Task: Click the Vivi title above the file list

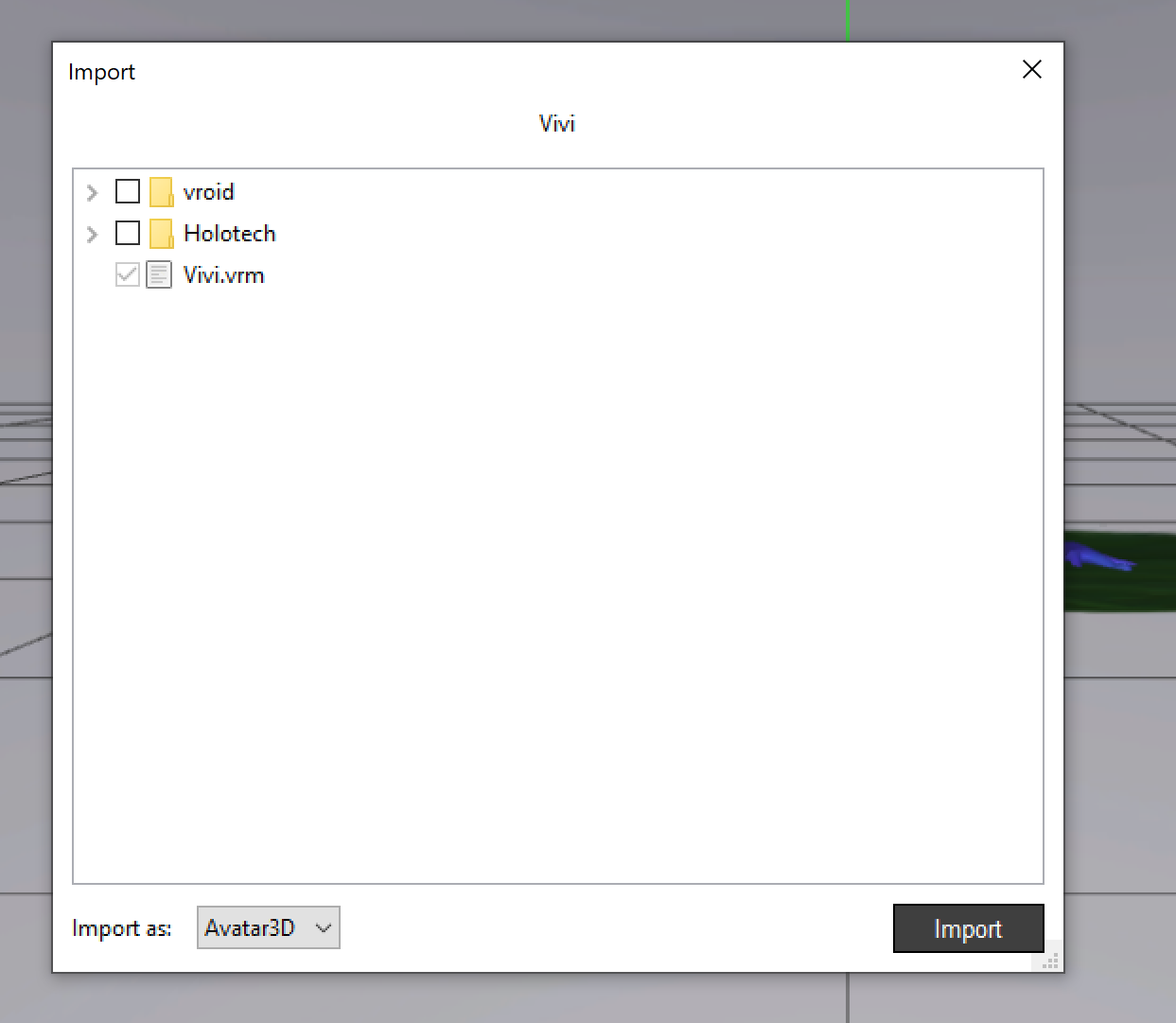Action: coord(556,123)
